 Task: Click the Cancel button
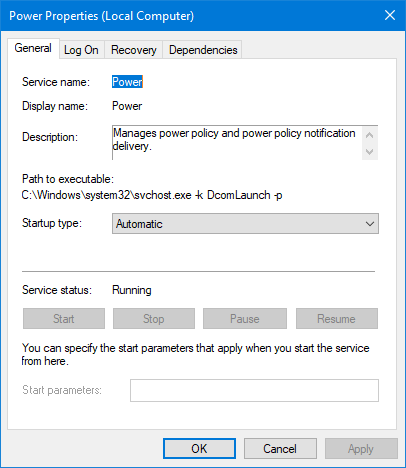click(280, 449)
